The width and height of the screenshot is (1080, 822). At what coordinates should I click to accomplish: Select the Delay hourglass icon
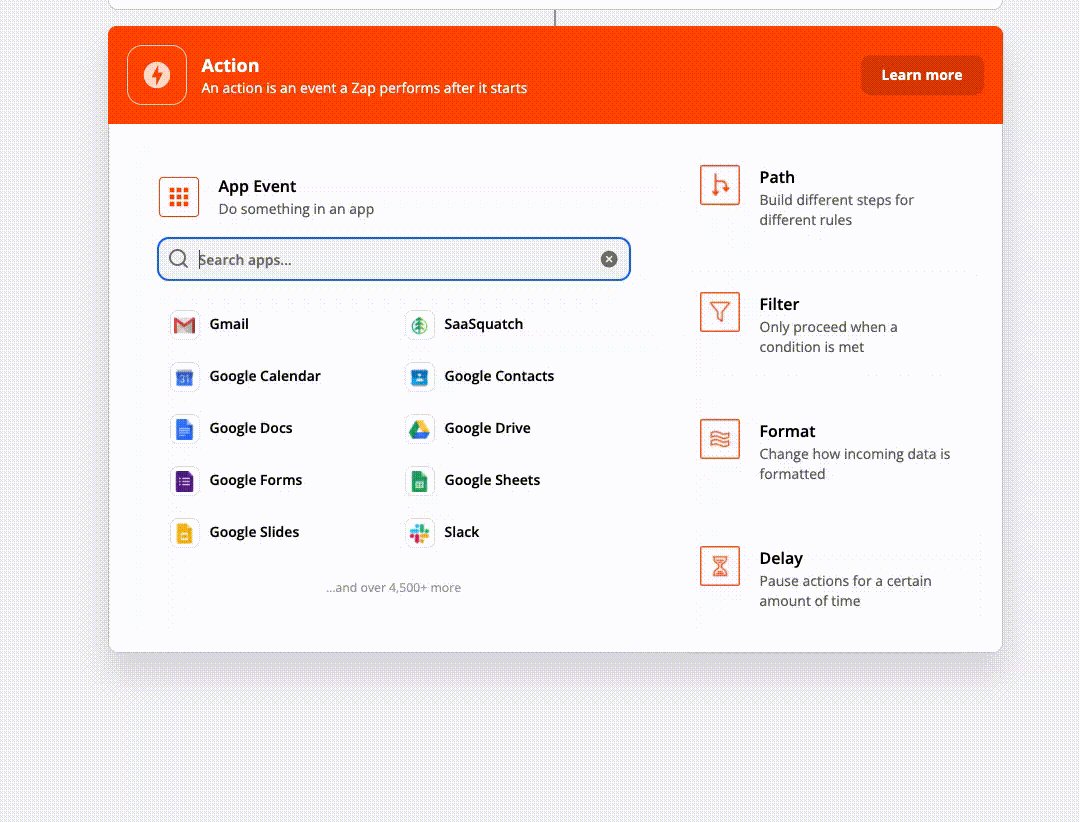click(x=720, y=565)
